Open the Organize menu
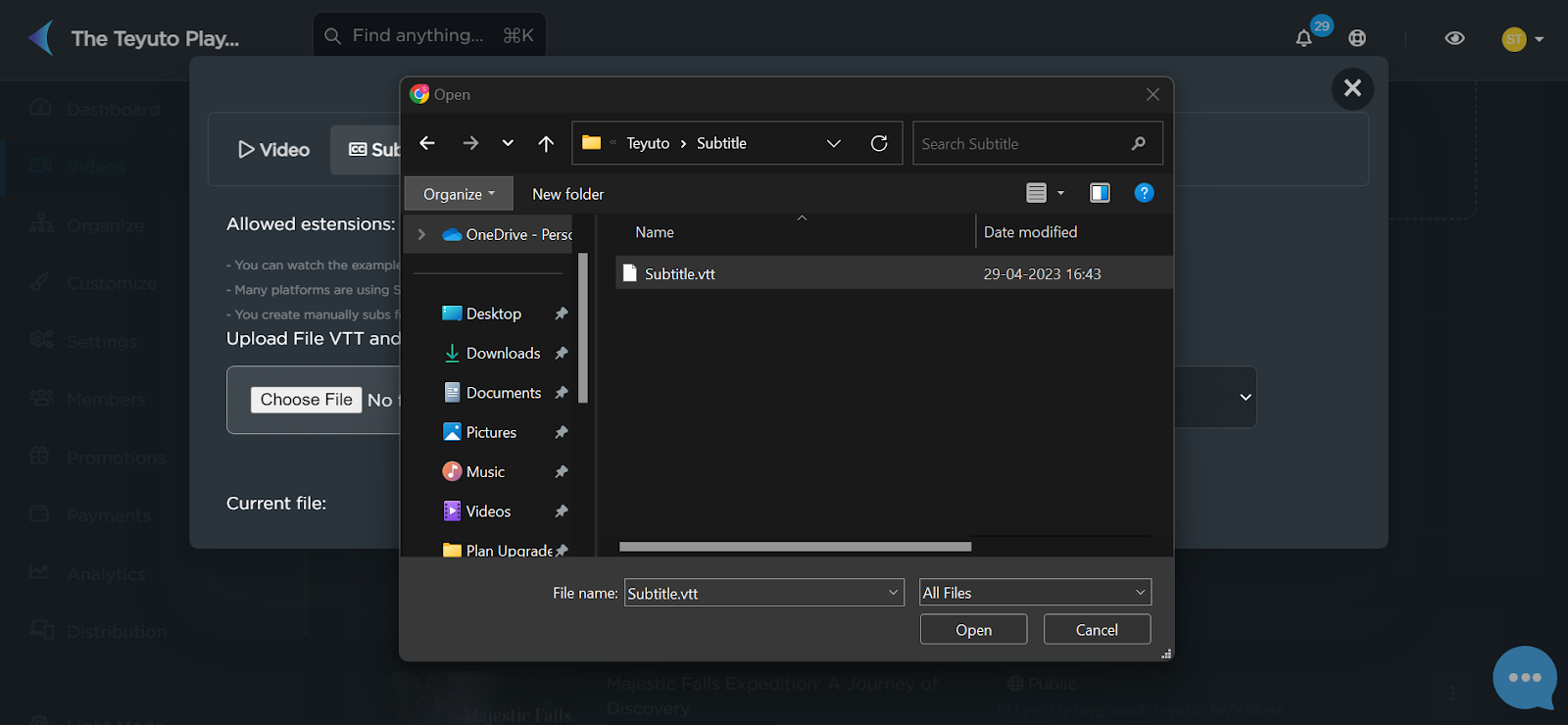Screen dimensions: 1568x725 click(x=459, y=194)
